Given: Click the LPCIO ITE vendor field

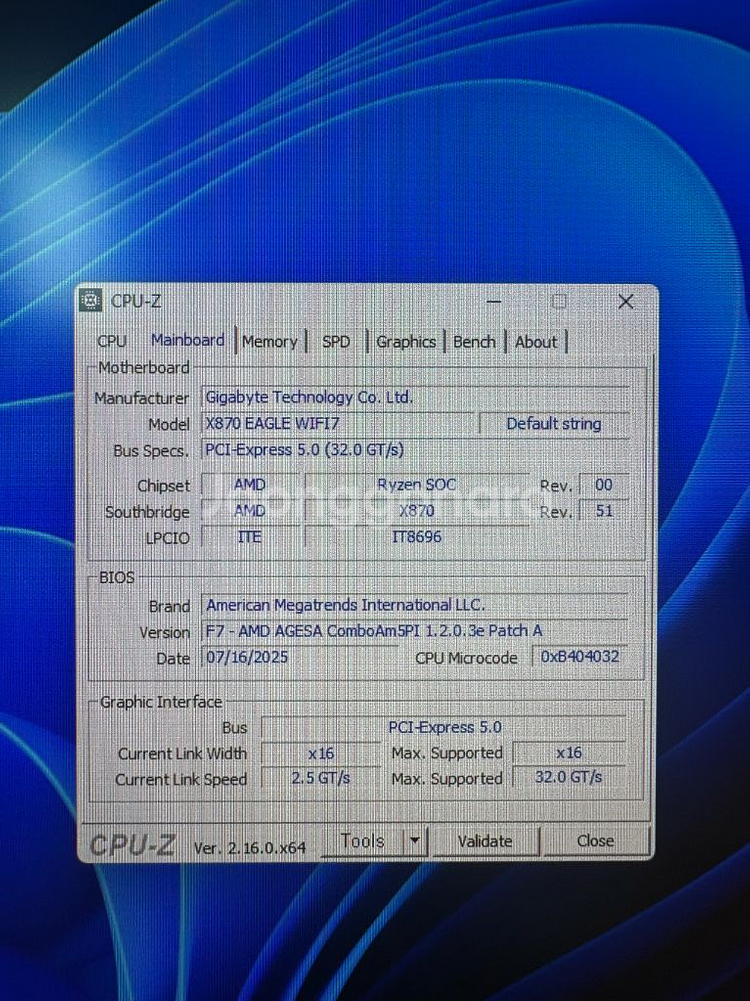Looking at the screenshot, I should (x=250, y=537).
